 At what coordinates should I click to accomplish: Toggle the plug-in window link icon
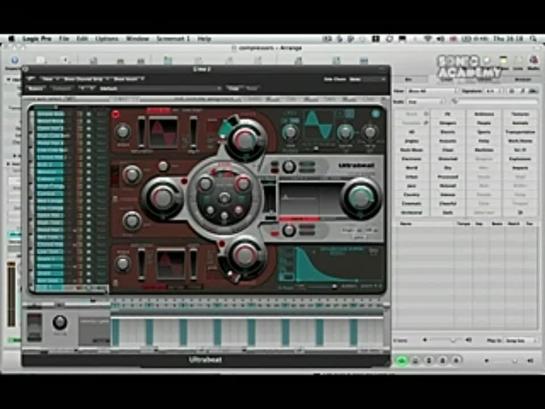[31, 79]
